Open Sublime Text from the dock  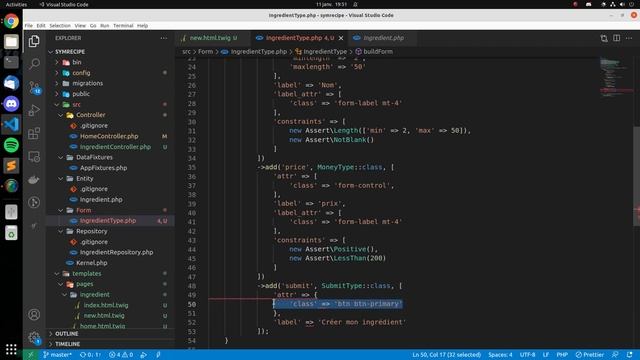coord(11,165)
